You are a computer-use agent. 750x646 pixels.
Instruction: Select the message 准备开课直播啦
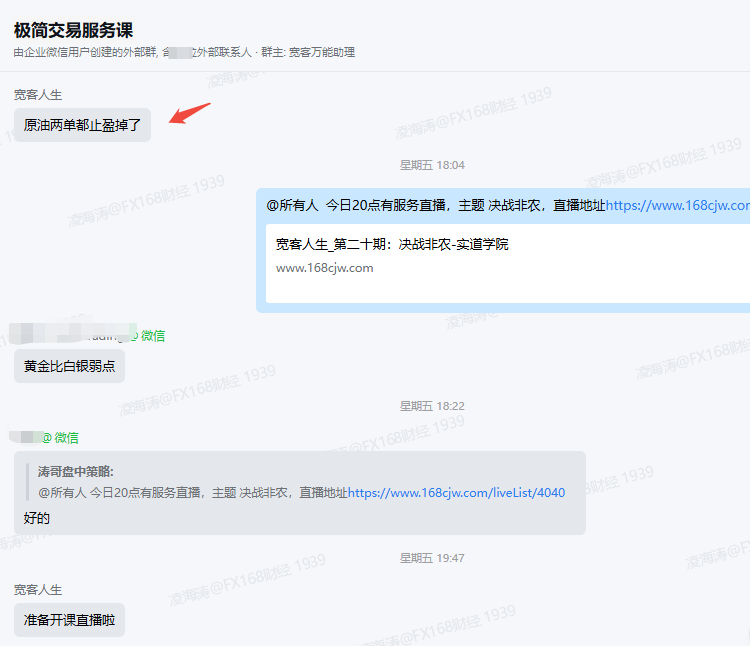pyautogui.click(x=69, y=620)
